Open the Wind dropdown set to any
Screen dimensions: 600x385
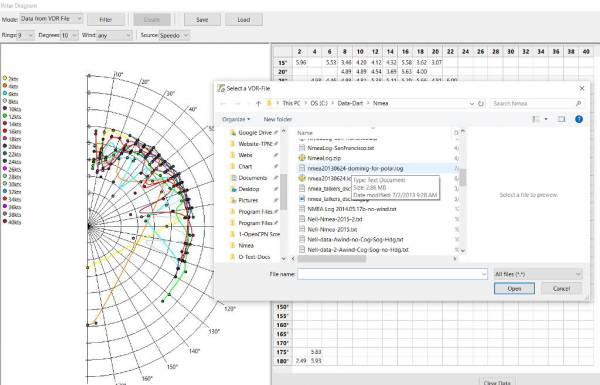click(x=114, y=35)
